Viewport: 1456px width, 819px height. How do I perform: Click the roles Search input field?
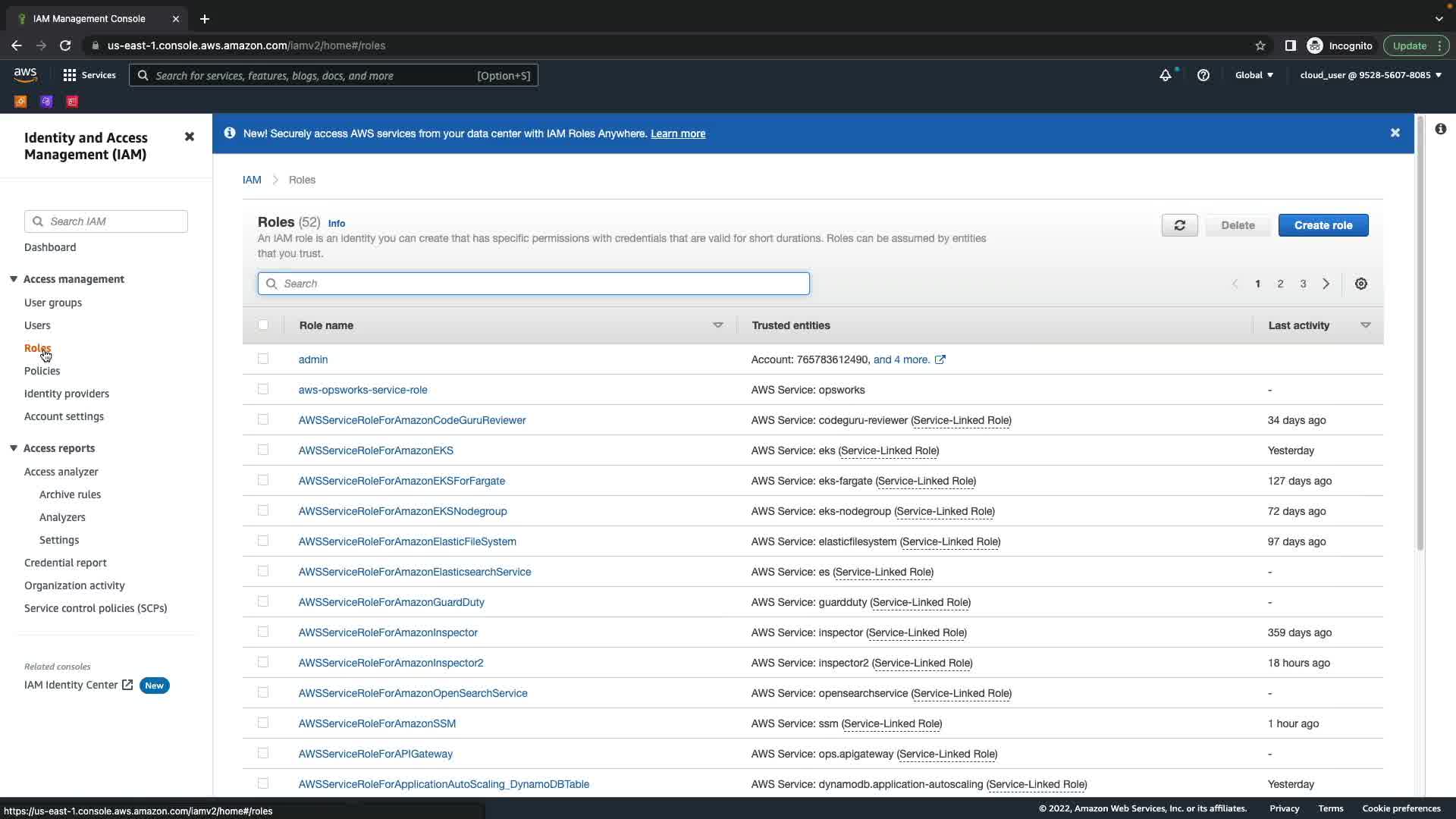(x=533, y=284)
